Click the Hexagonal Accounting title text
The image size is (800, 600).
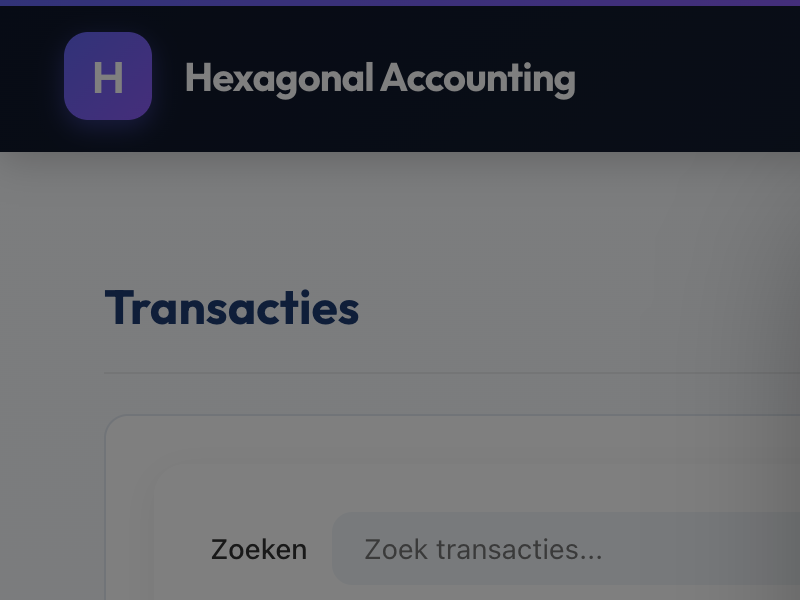click(380, 78)
